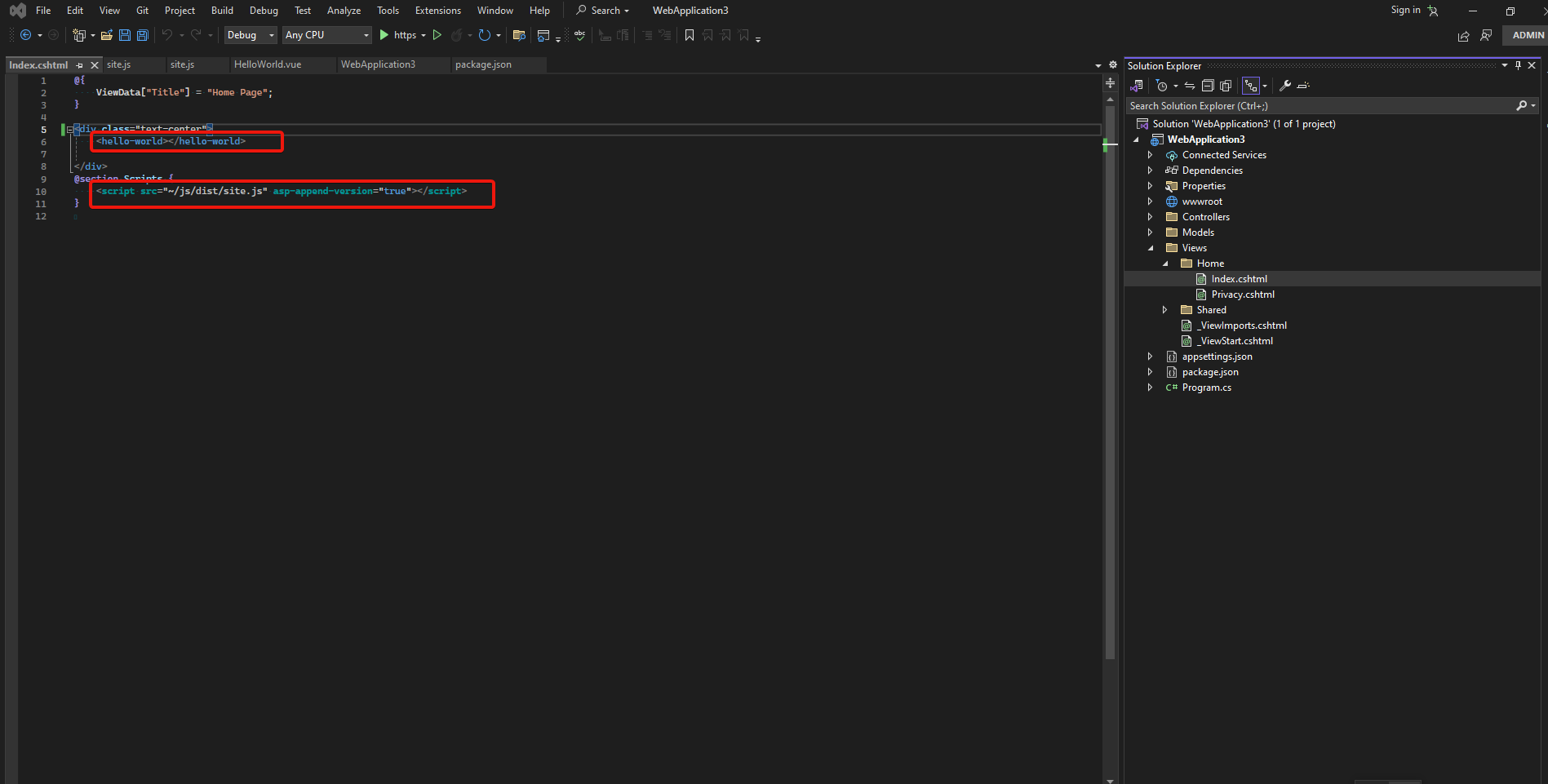1548x784 pixels.
Task: Open the Debug configuration dropdown
Action: click(251, 35)
